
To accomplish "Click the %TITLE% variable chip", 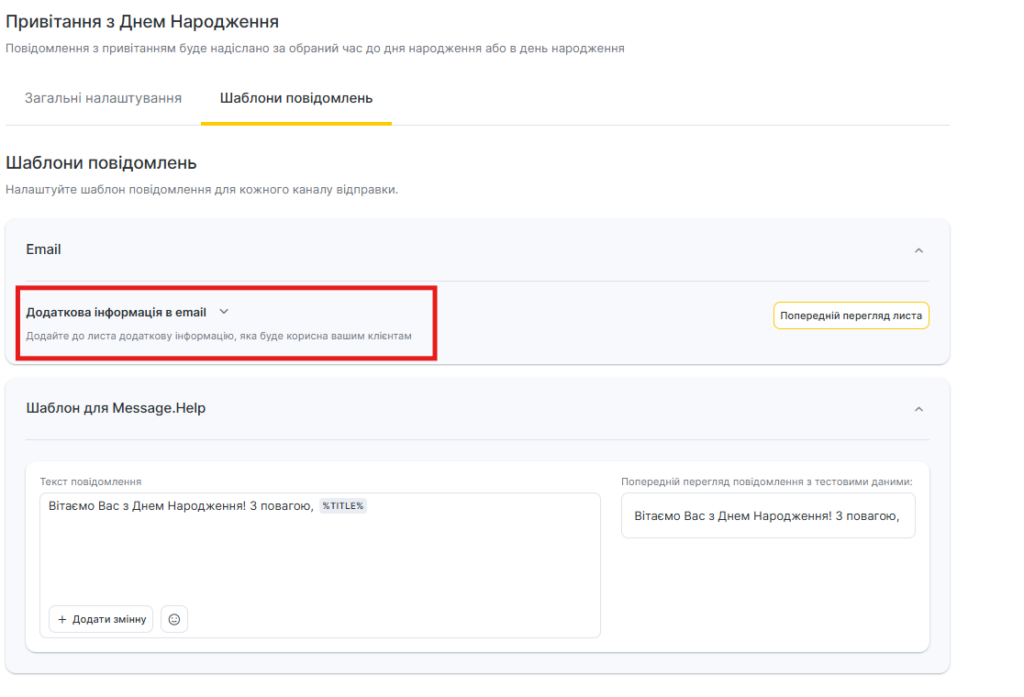I will tap(343, 506).
